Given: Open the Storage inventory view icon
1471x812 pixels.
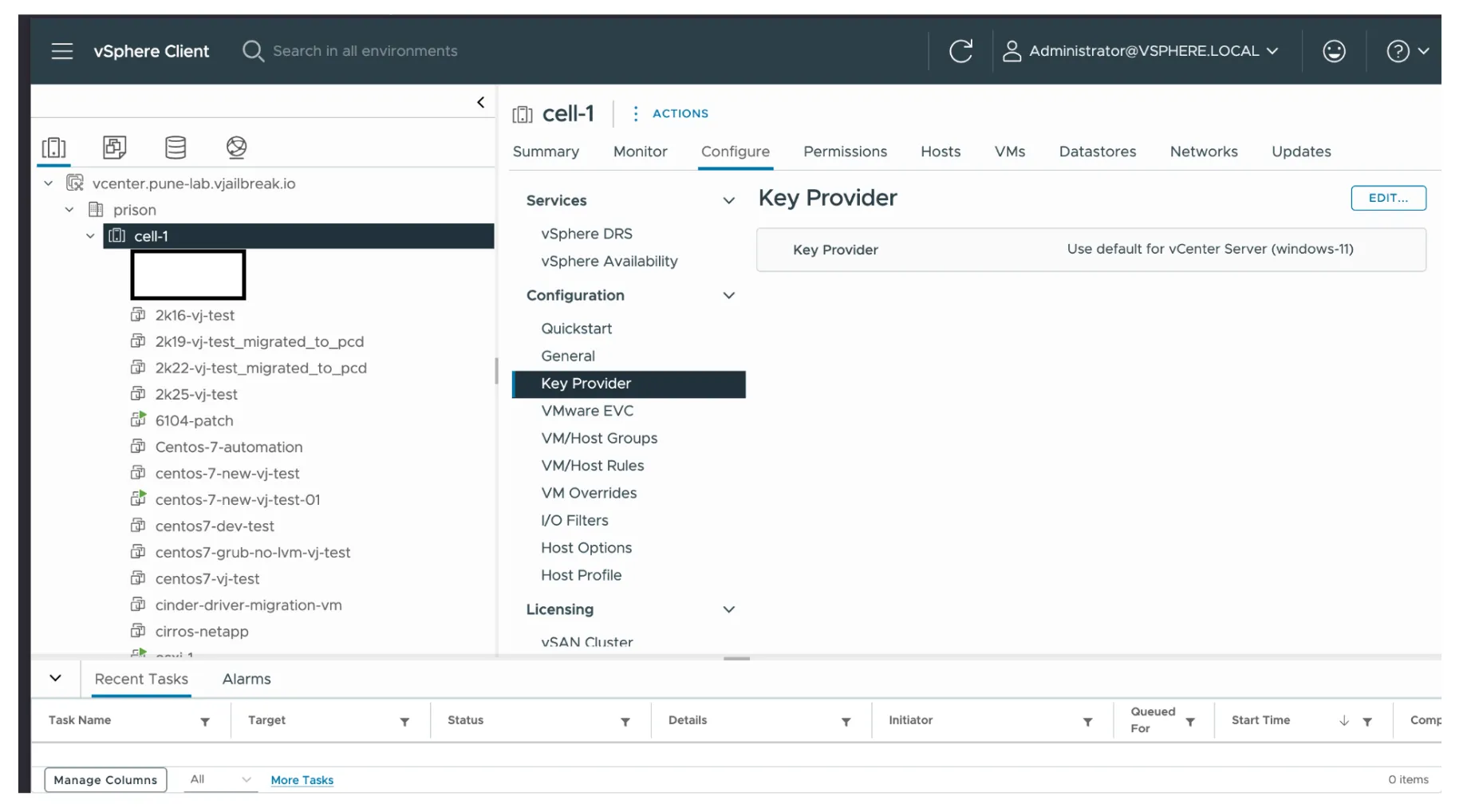Looking at the screenshot, I should point(175,148).
